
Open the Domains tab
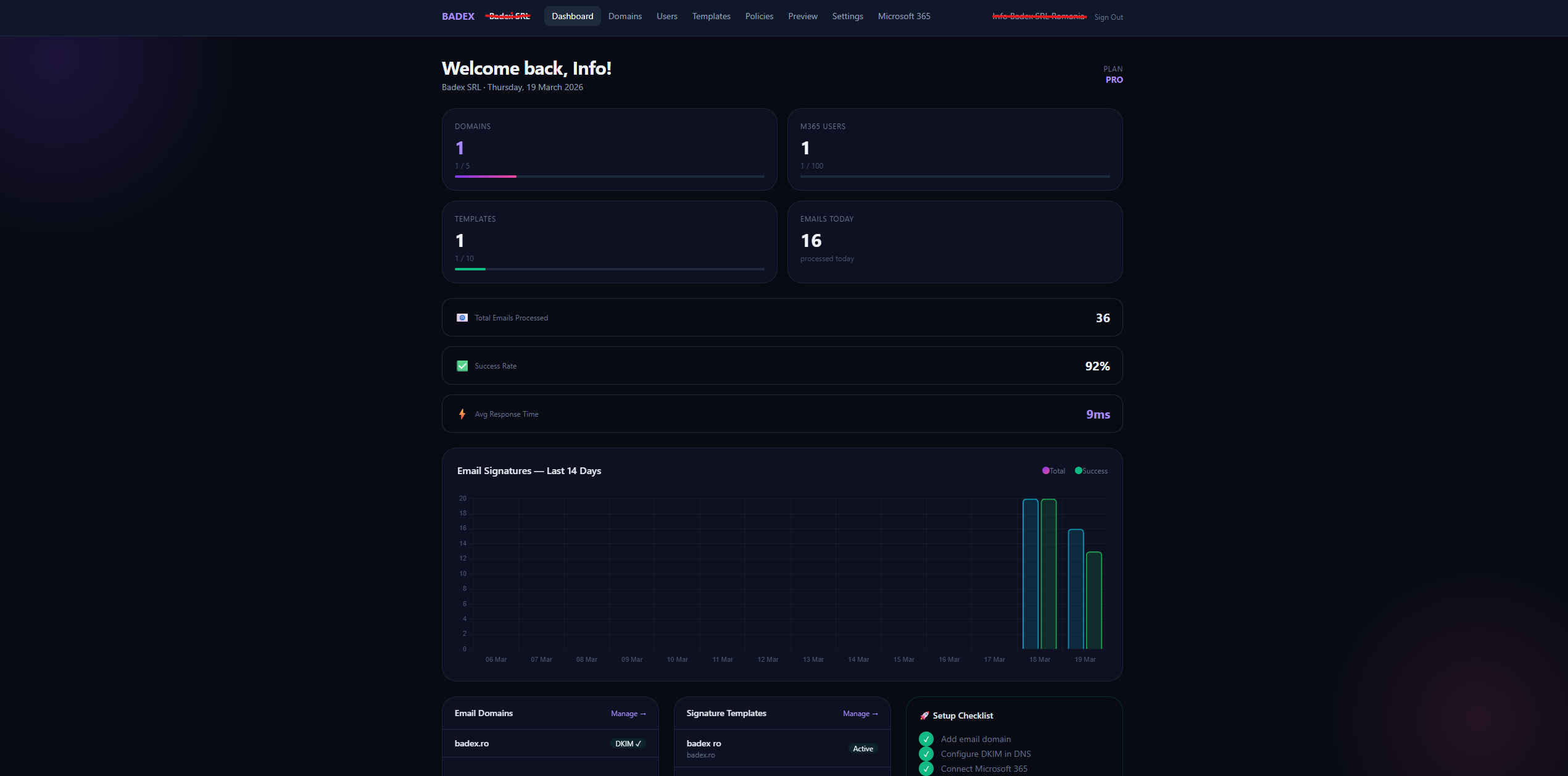pos(624,17)
